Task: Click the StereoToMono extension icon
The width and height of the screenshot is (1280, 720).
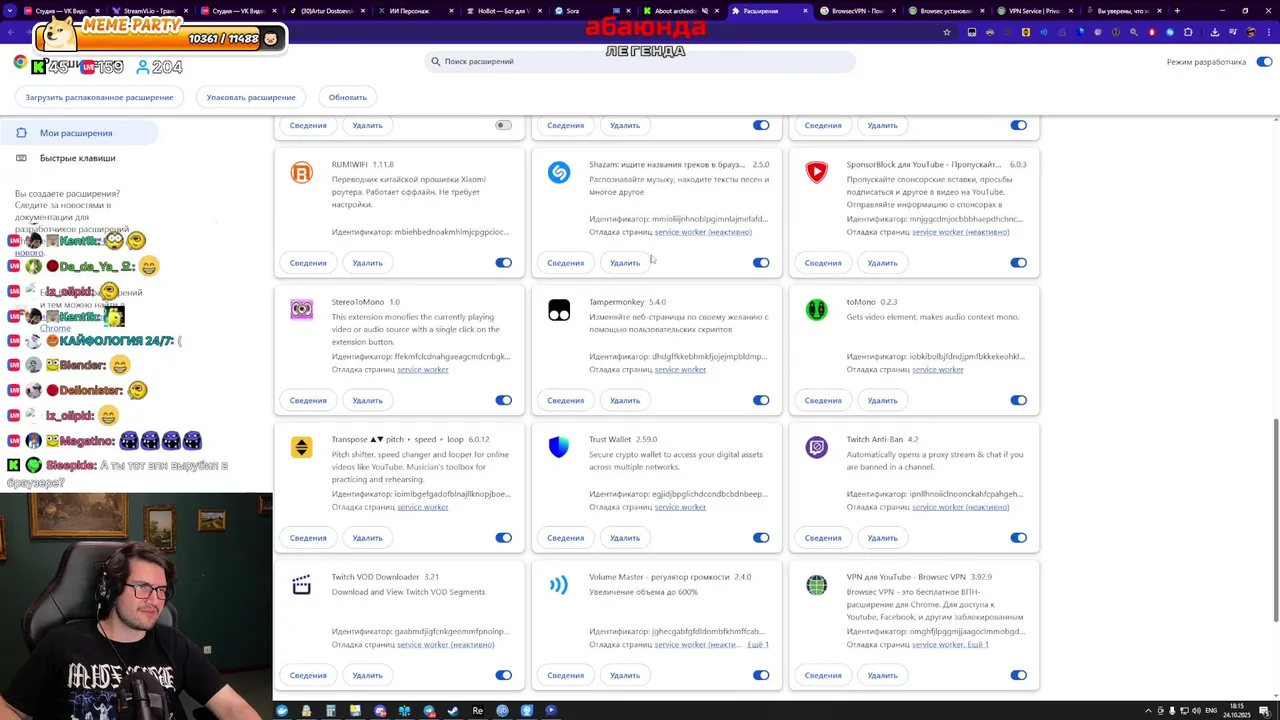Action: (301, 310)
